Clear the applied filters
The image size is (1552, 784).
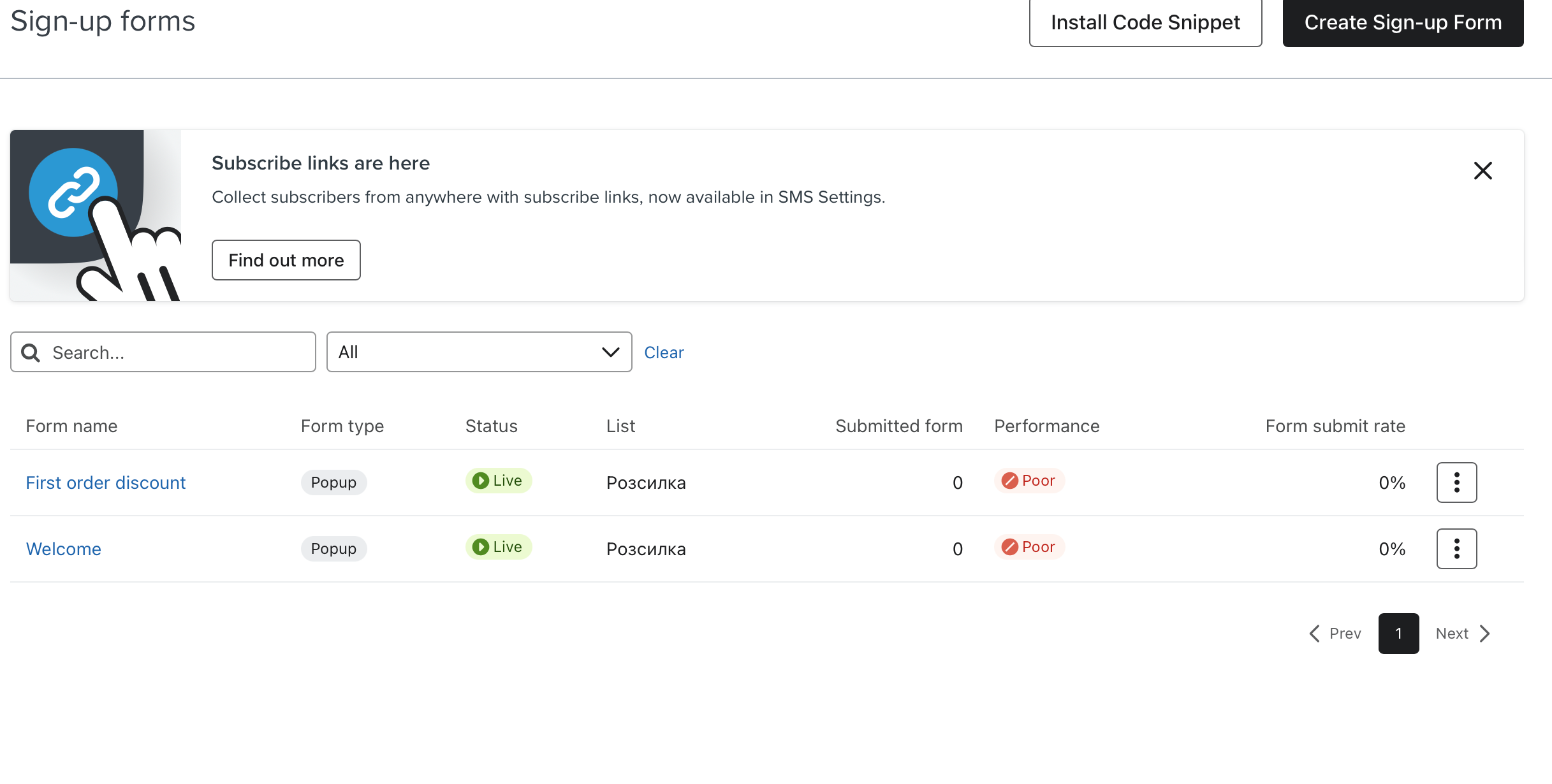[x=664, y=352]
